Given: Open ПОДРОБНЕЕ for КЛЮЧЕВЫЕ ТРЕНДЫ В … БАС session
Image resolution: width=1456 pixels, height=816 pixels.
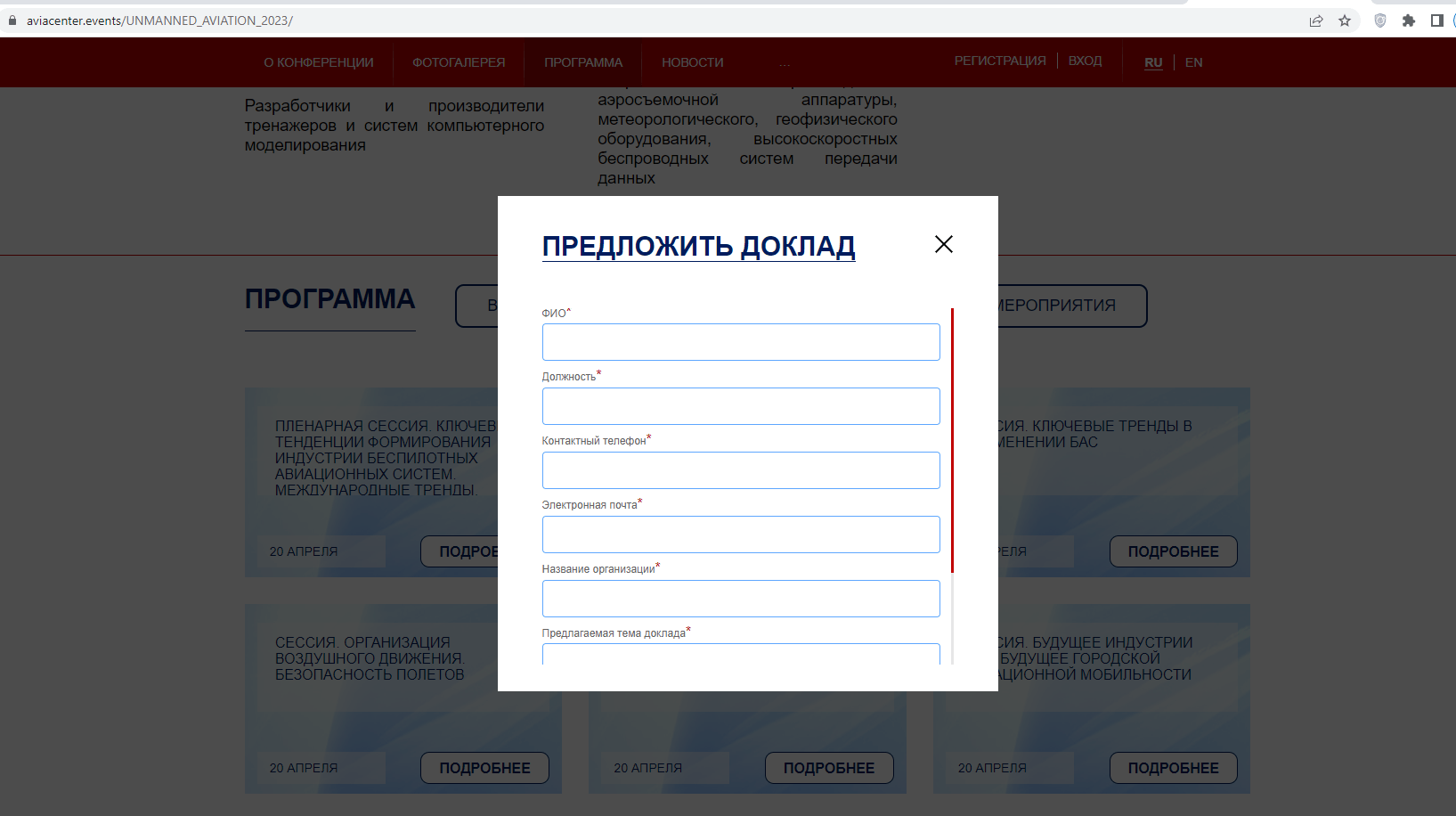Looking at the screenshot, I should click(x=1173, y=551).
